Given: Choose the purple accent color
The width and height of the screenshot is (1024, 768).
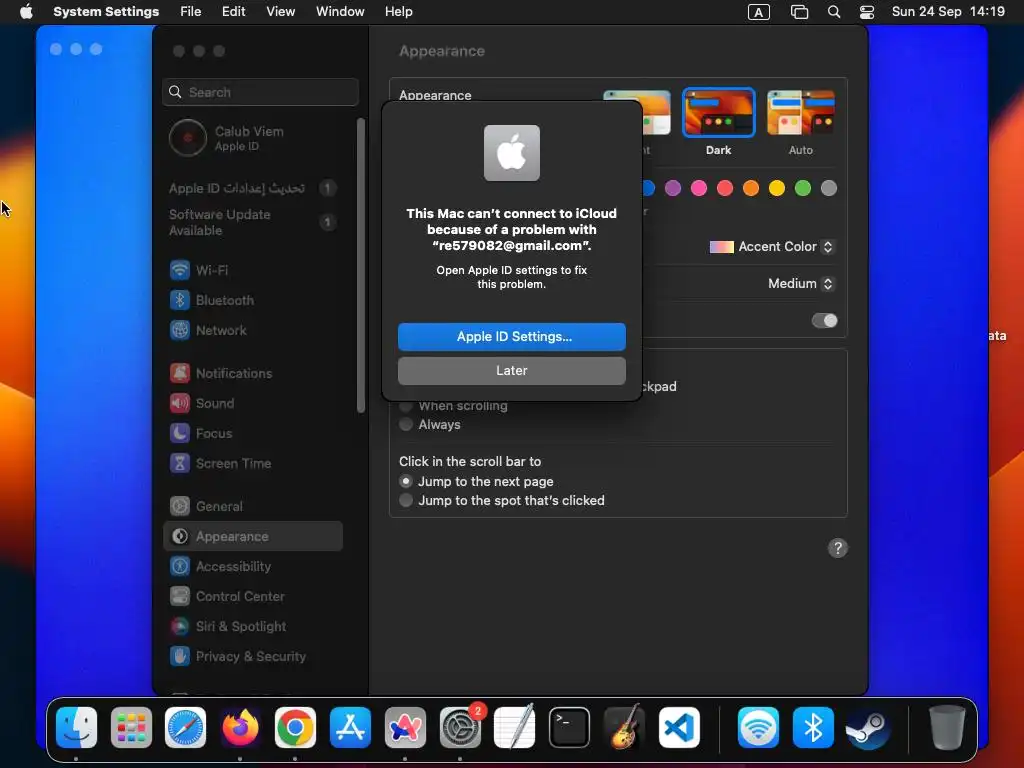Looking at the screenshot, I should [673, 188].
